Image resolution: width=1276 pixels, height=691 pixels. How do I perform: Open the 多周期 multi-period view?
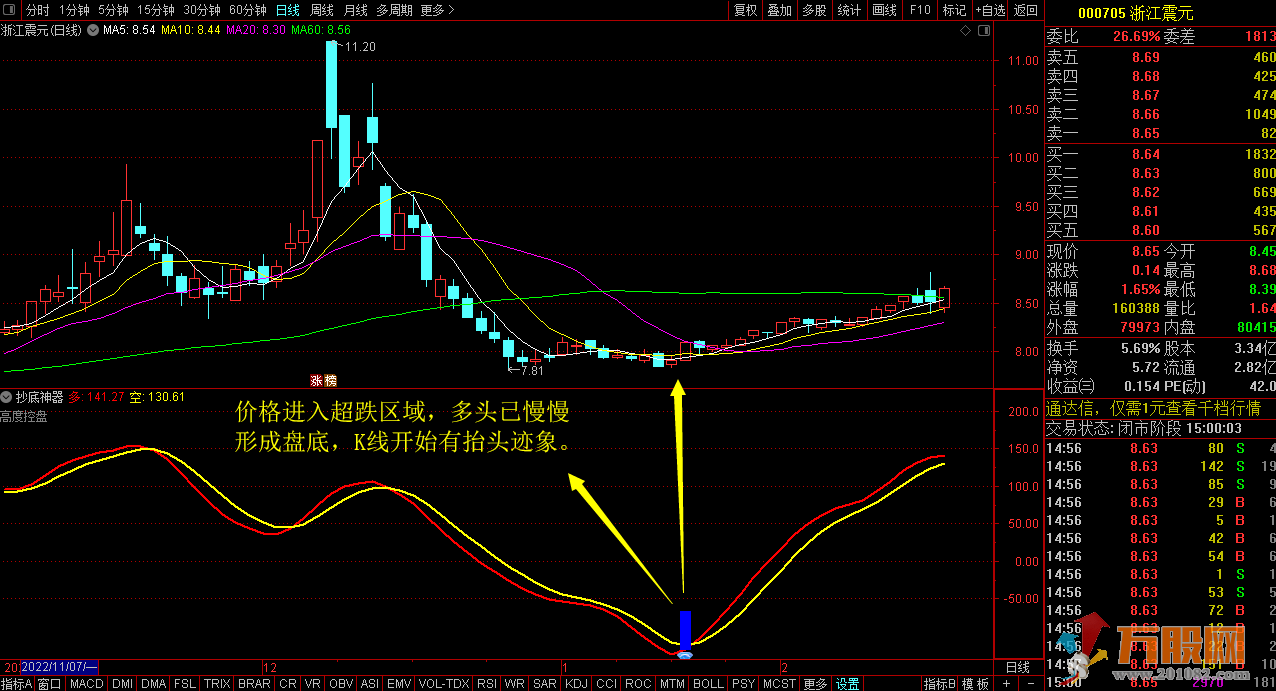(x=395, y=10)
